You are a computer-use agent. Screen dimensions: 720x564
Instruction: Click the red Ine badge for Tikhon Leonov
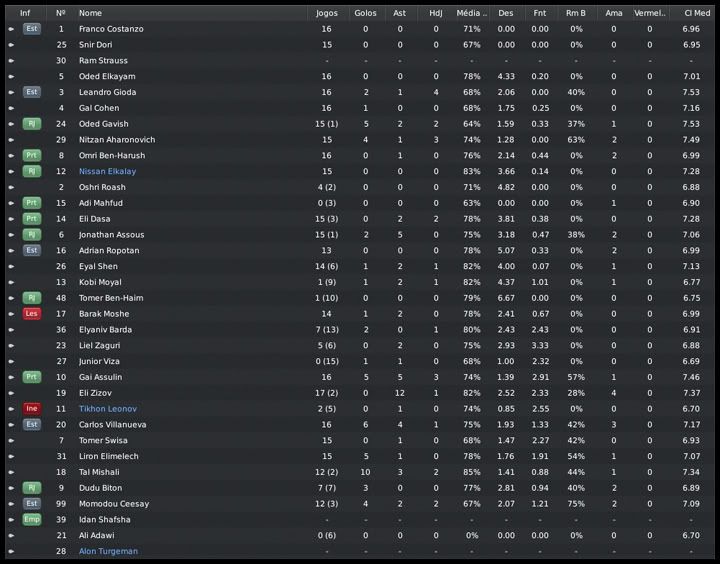31,409
